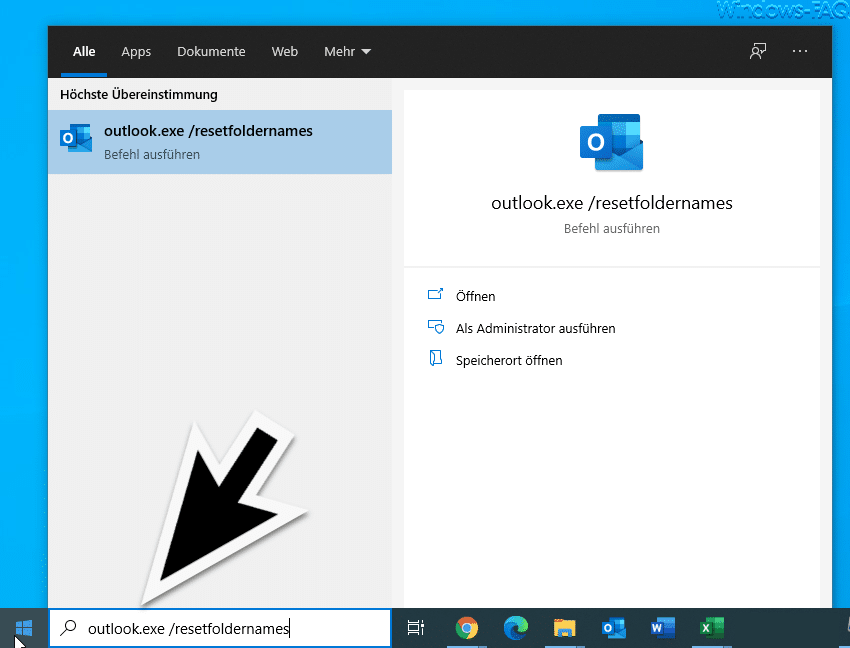850x648 pixels.
Task: Choose Als Administrator ausführen
Action: tap(536, 329)
